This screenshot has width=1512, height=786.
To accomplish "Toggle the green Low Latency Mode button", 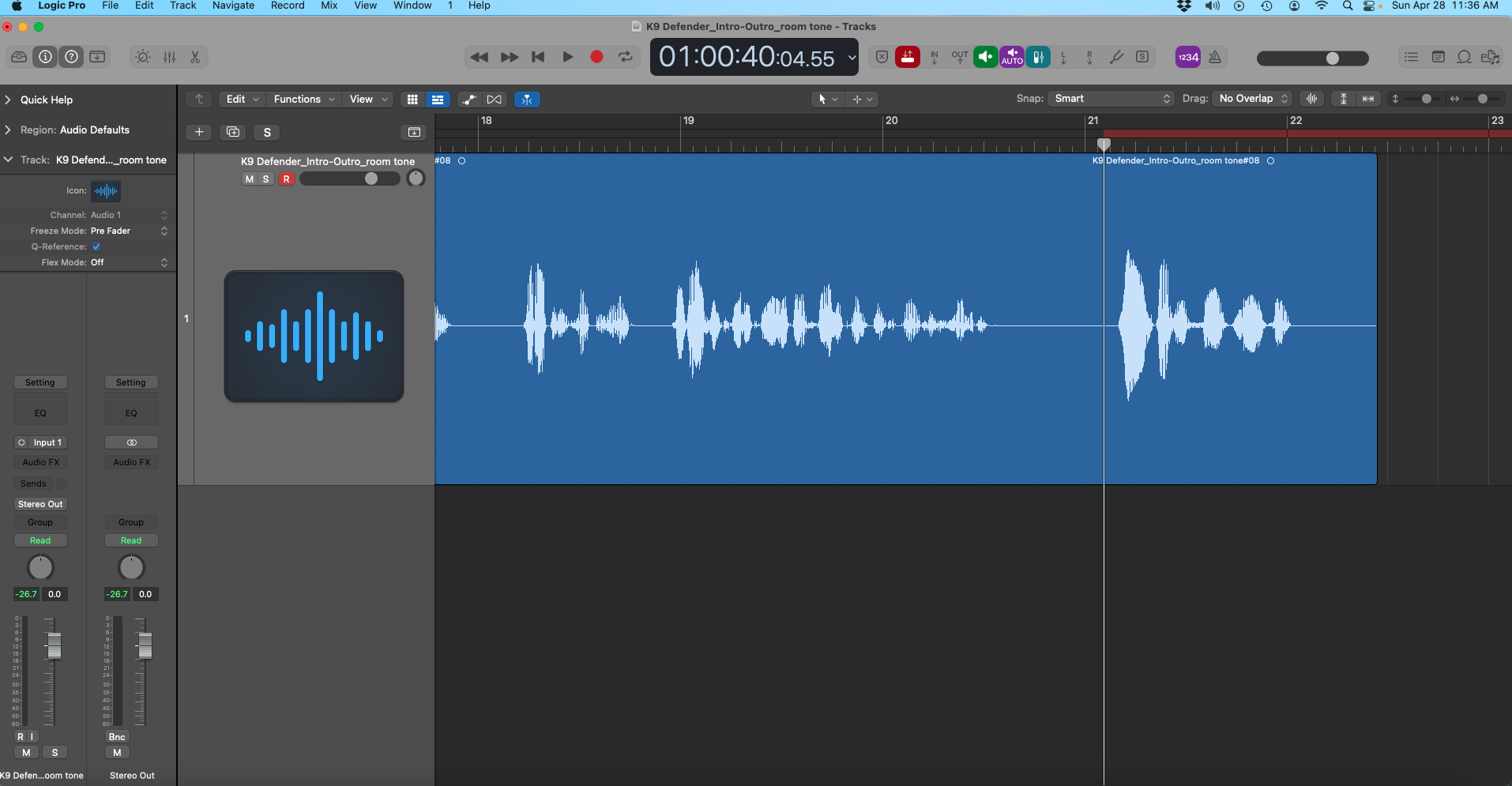I will click(985, 57).
